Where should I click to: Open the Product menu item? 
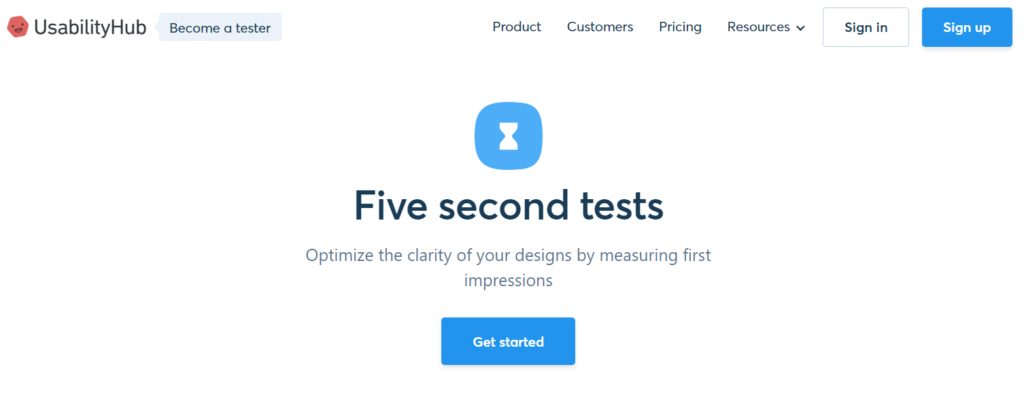517,27
